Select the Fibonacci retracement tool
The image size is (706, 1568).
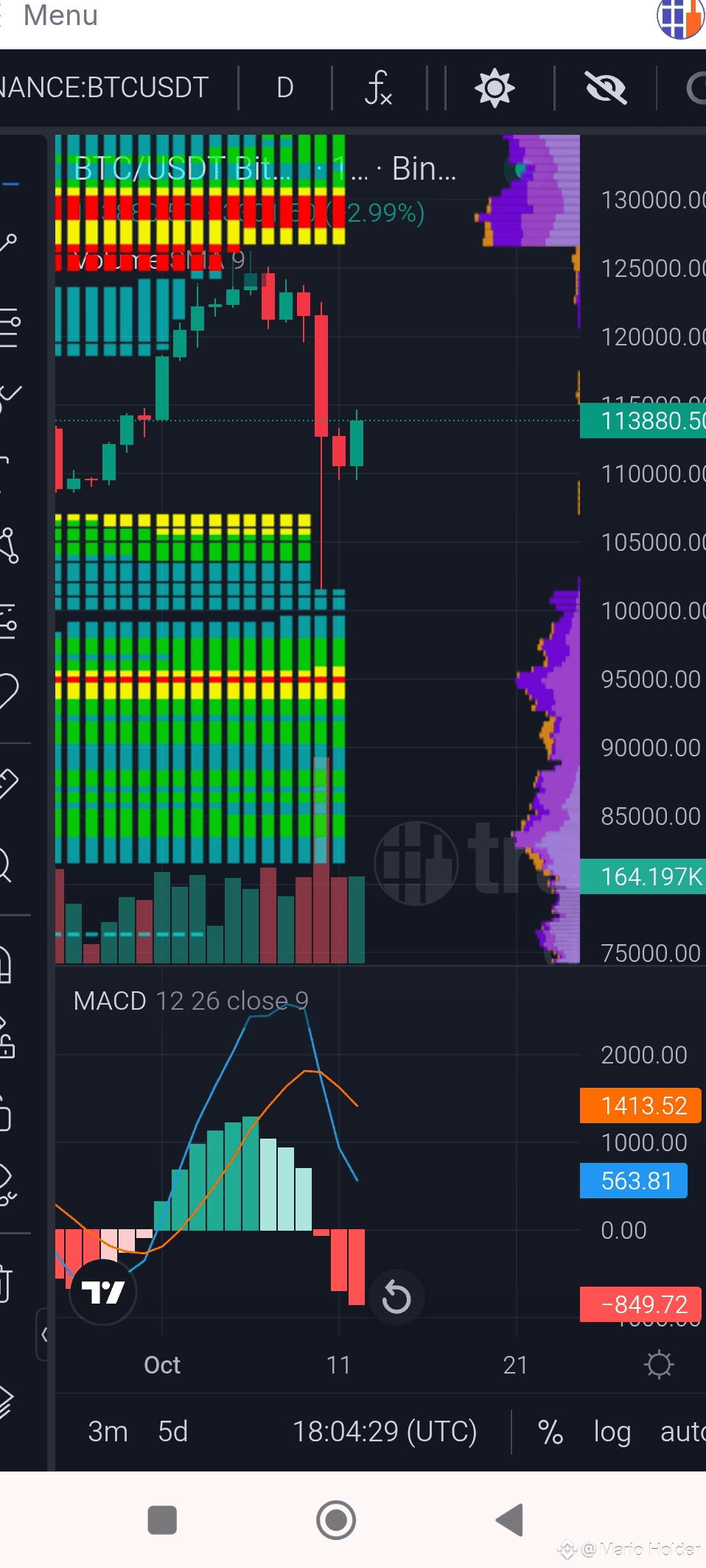(10, 328)
